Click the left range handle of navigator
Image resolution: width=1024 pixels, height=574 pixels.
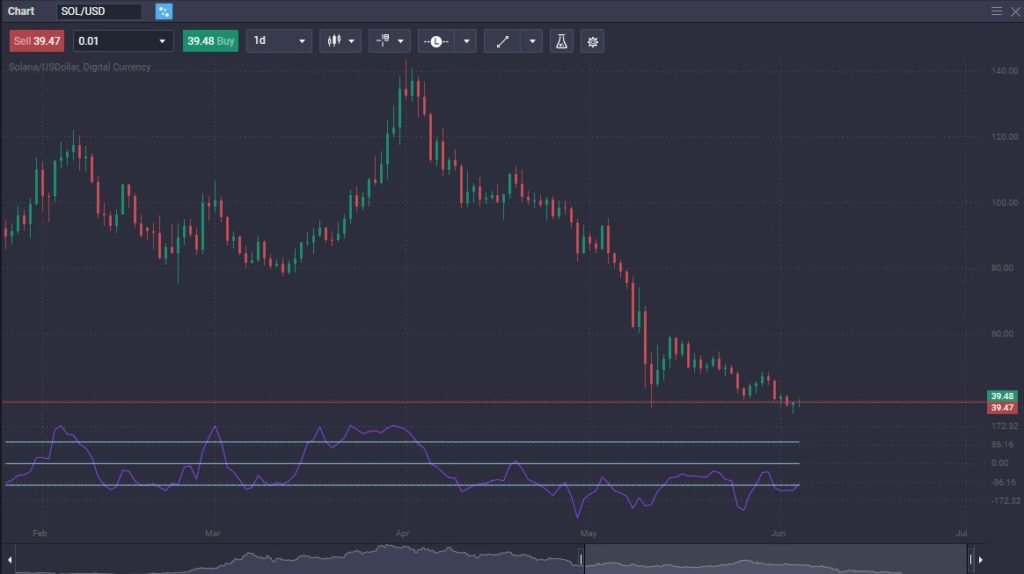pos(582,559)
